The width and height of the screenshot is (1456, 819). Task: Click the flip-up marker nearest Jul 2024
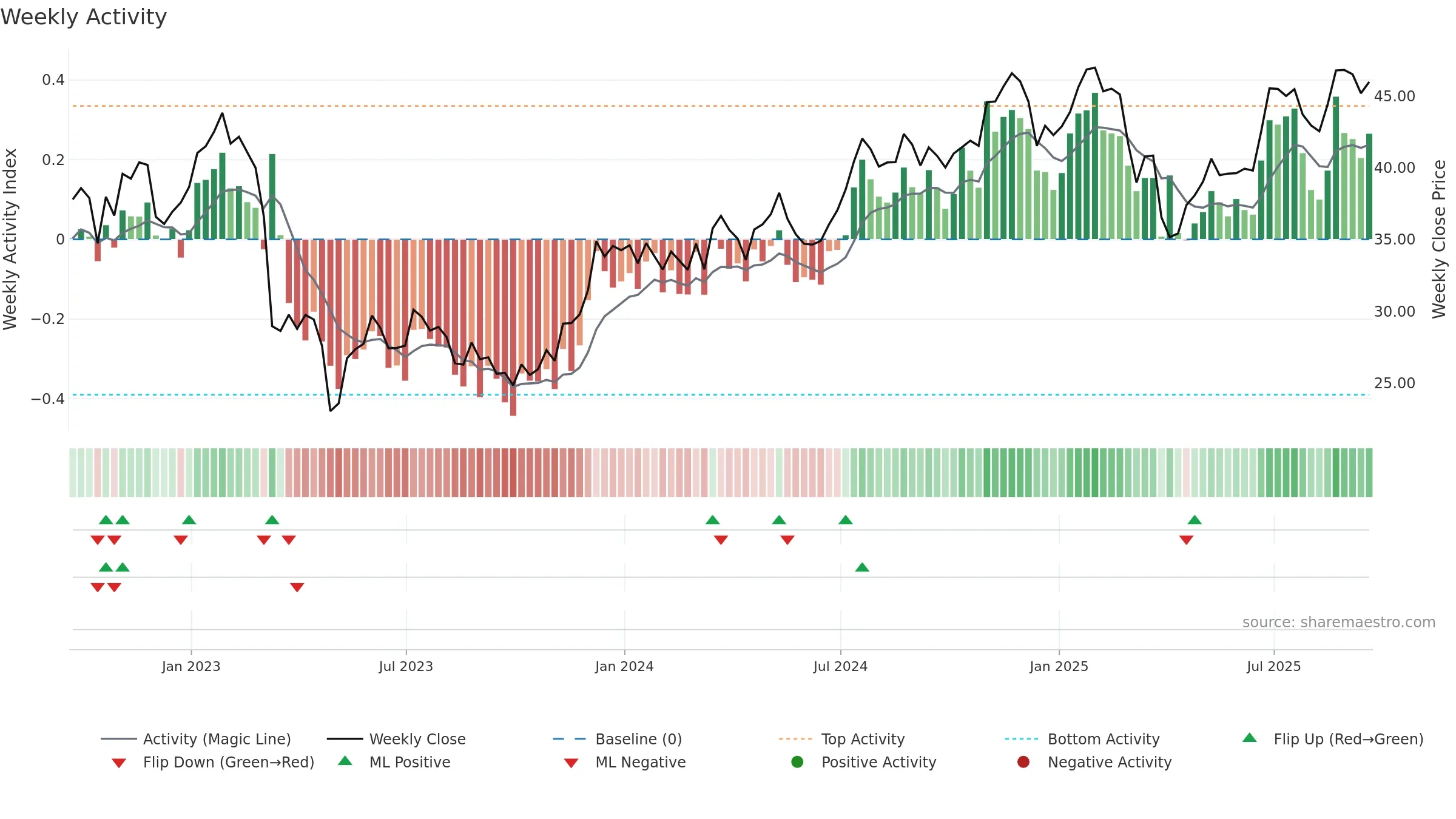(846, 520)
